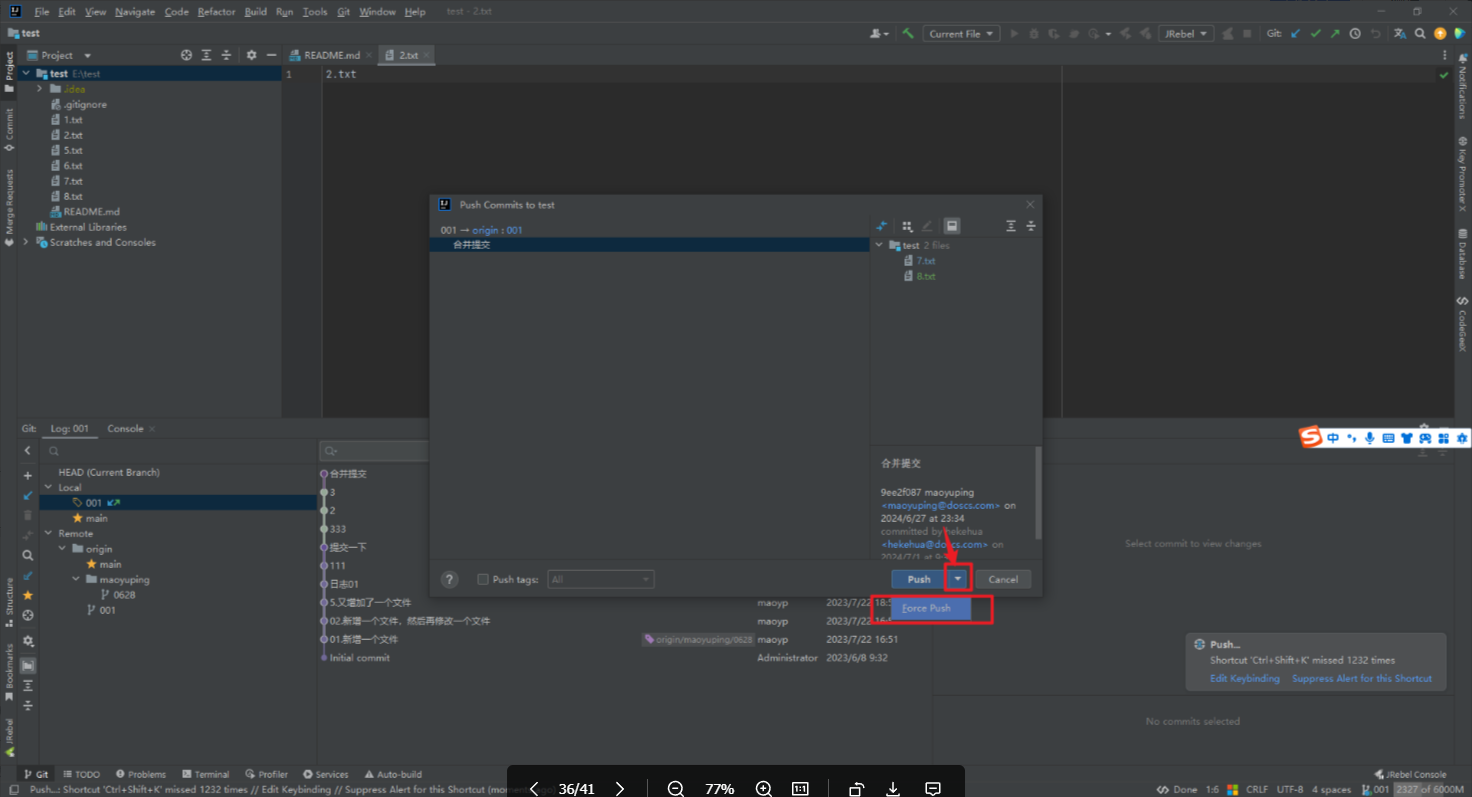The image size is (1472, 797).
Task: Click Collapse All icon in Push dialog
Action: pyautogui.click(x=1031, y=226)
